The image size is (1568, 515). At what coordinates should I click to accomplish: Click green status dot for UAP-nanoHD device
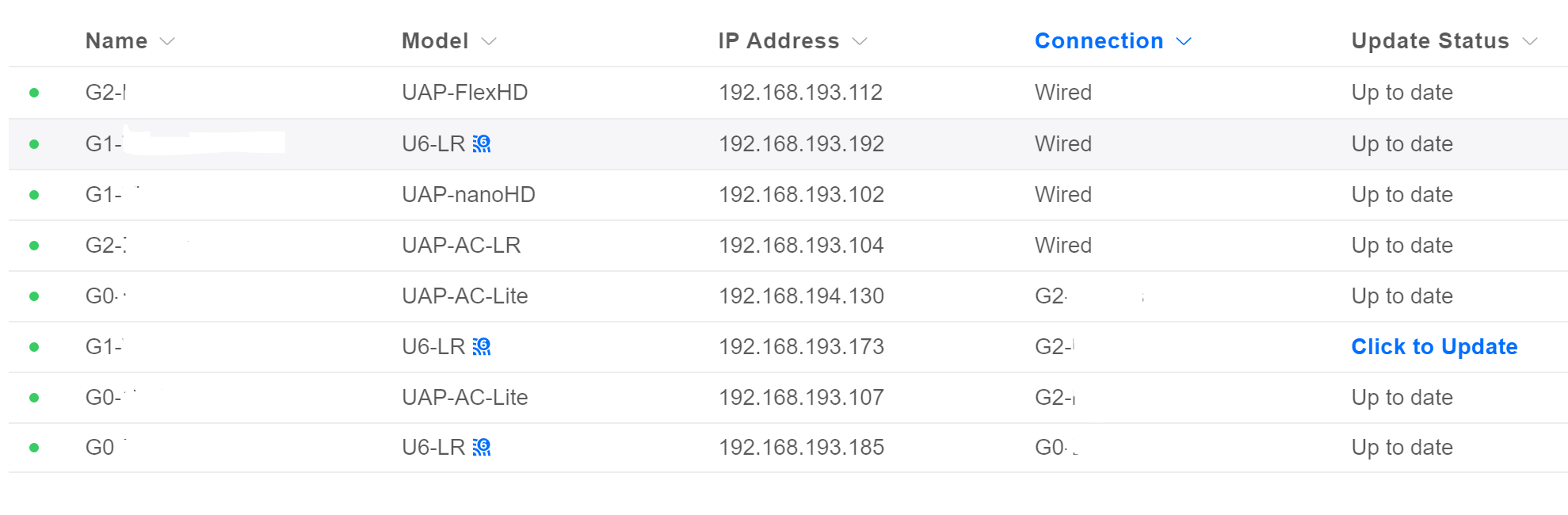34,195
